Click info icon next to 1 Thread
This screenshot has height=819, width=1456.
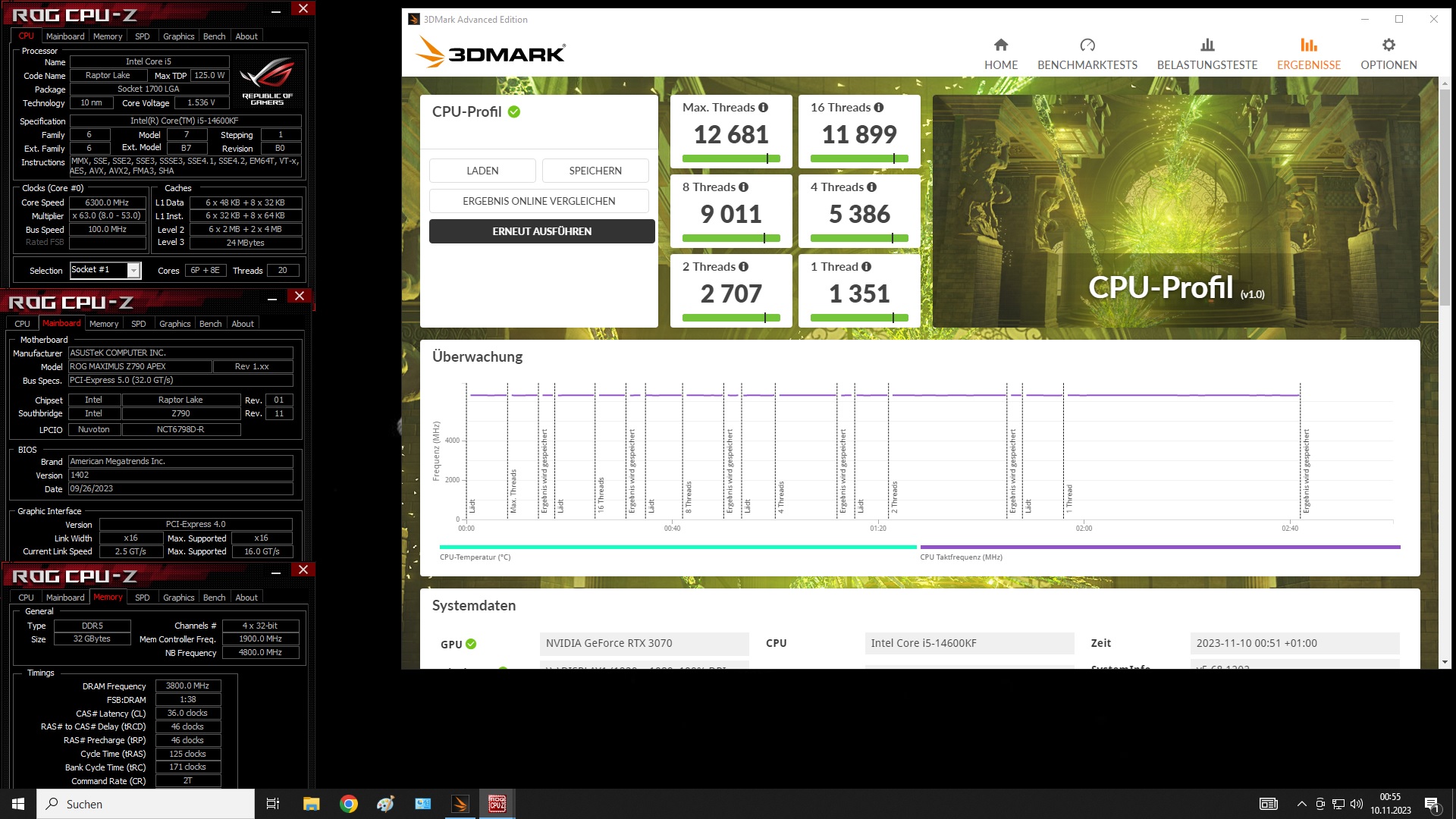coord(866,267)
